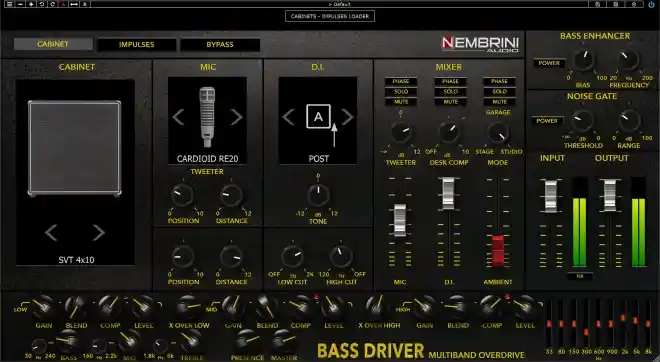Mute the D.I. mixer channel
The width and height of the screenshot is (660, 362).
pos(450,102)
